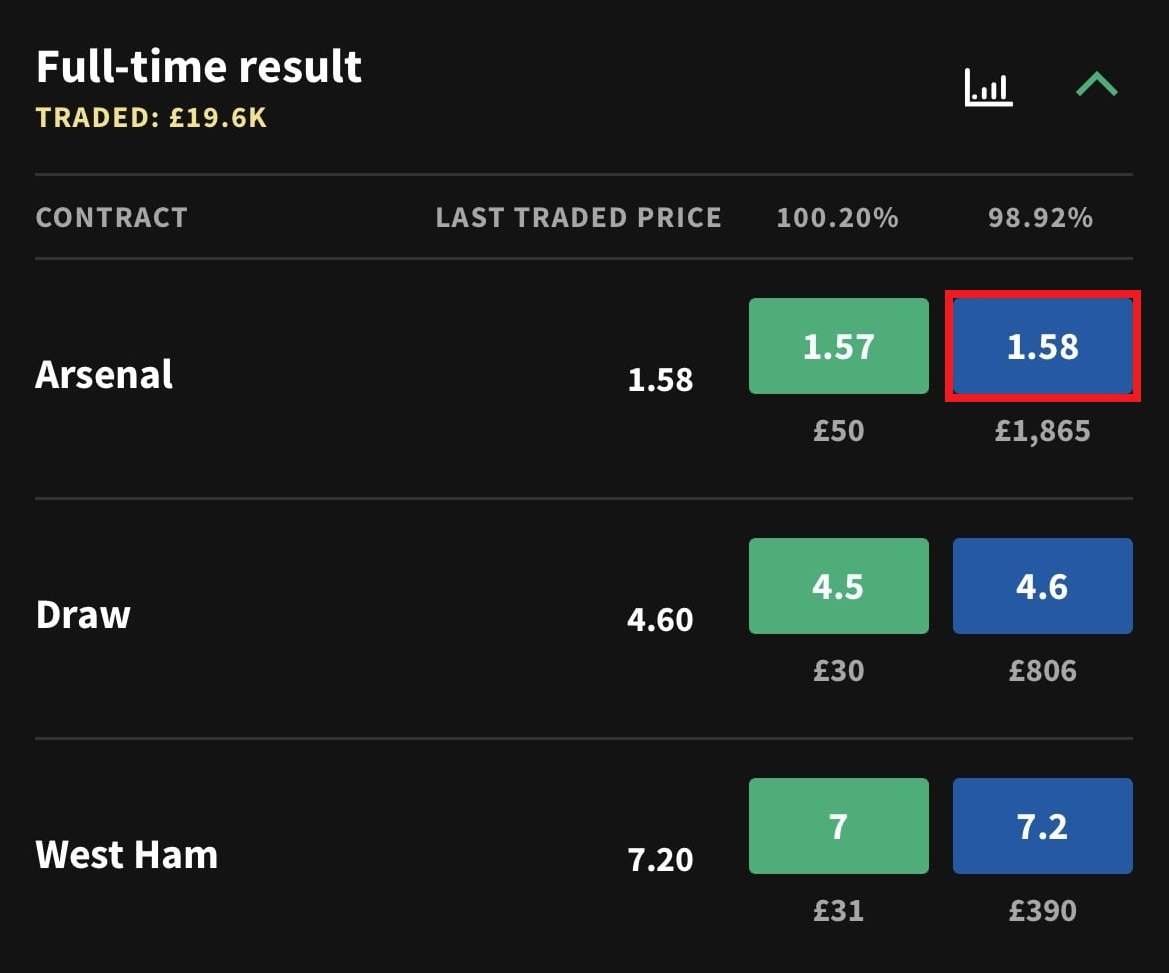Click Arsenal green 1.57 price button

838,346
